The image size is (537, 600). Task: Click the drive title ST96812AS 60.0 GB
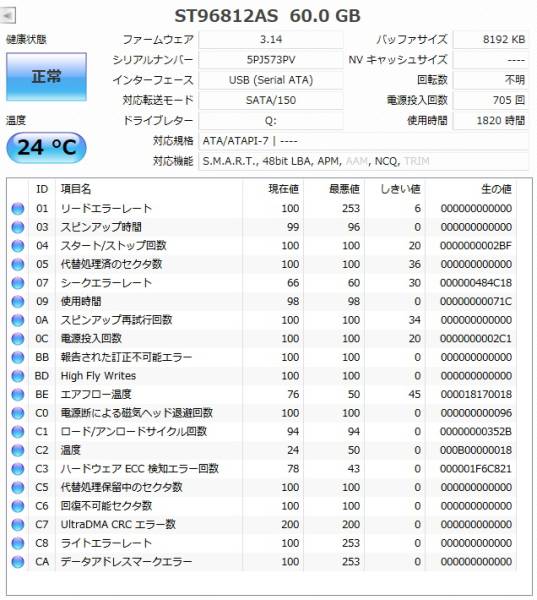point(267,16)
